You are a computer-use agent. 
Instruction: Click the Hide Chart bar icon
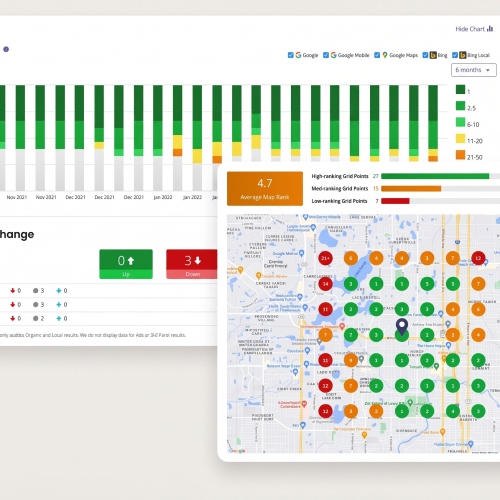click(x=490, y=29)
